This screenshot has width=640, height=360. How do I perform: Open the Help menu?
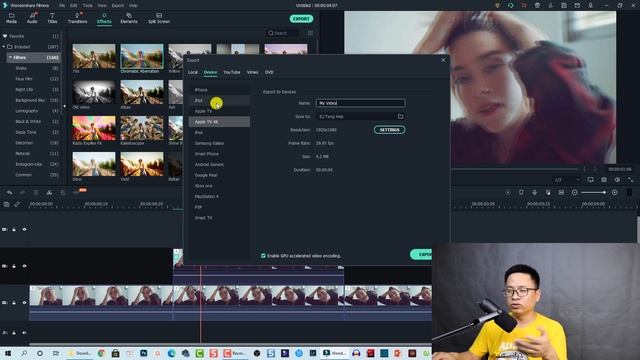pyautogui.click(x=133, y=6)
